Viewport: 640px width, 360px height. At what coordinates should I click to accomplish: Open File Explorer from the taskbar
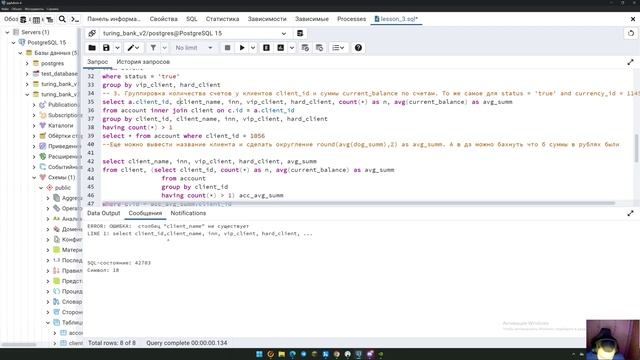point(281,354)
